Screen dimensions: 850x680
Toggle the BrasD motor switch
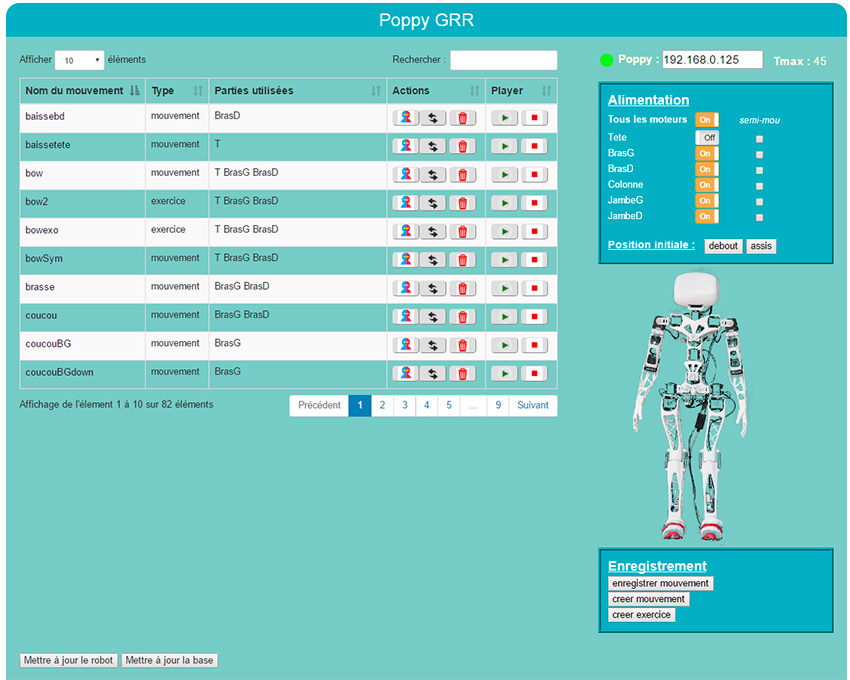(x=707, y=169)
